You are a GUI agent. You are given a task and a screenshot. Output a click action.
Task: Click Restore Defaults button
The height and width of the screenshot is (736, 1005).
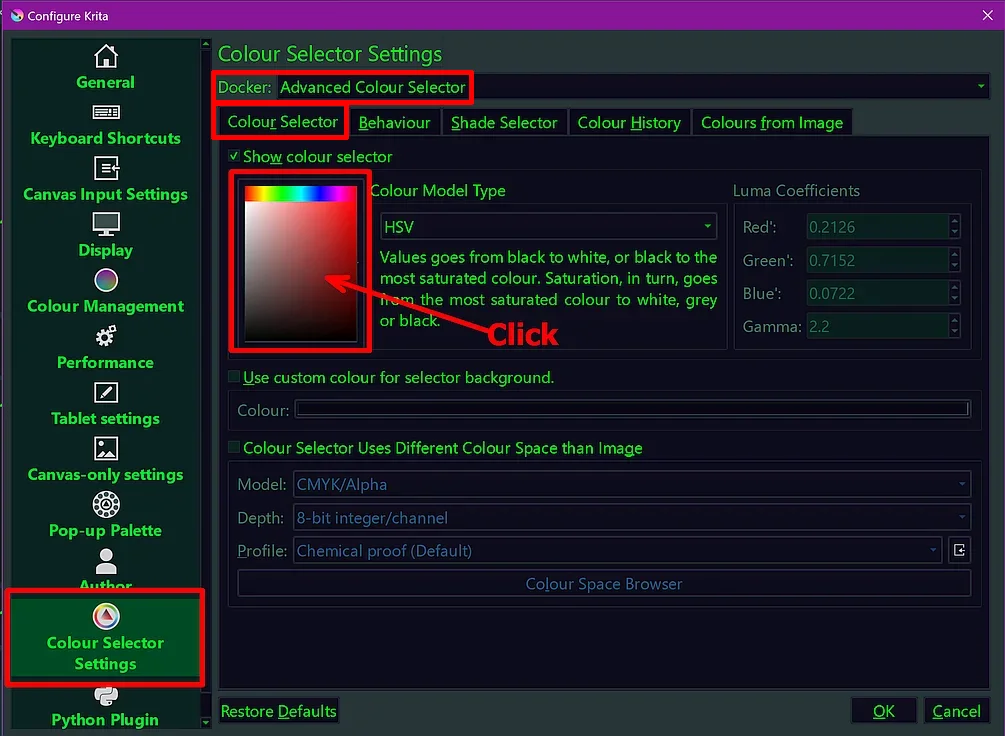pyautogui.click(x=278, y=711)
